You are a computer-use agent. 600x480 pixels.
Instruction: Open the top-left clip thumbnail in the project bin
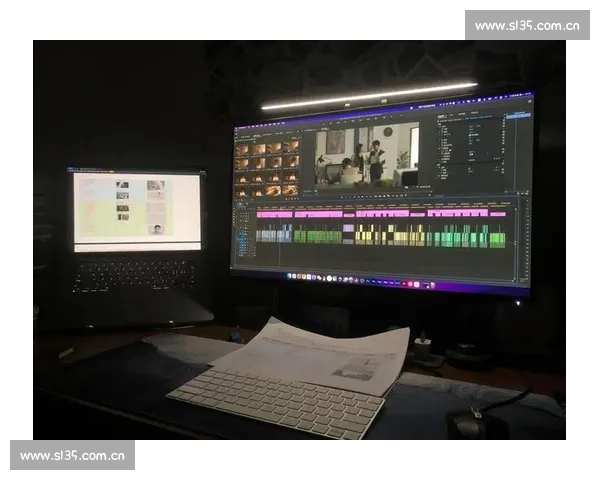coord(242,149)
